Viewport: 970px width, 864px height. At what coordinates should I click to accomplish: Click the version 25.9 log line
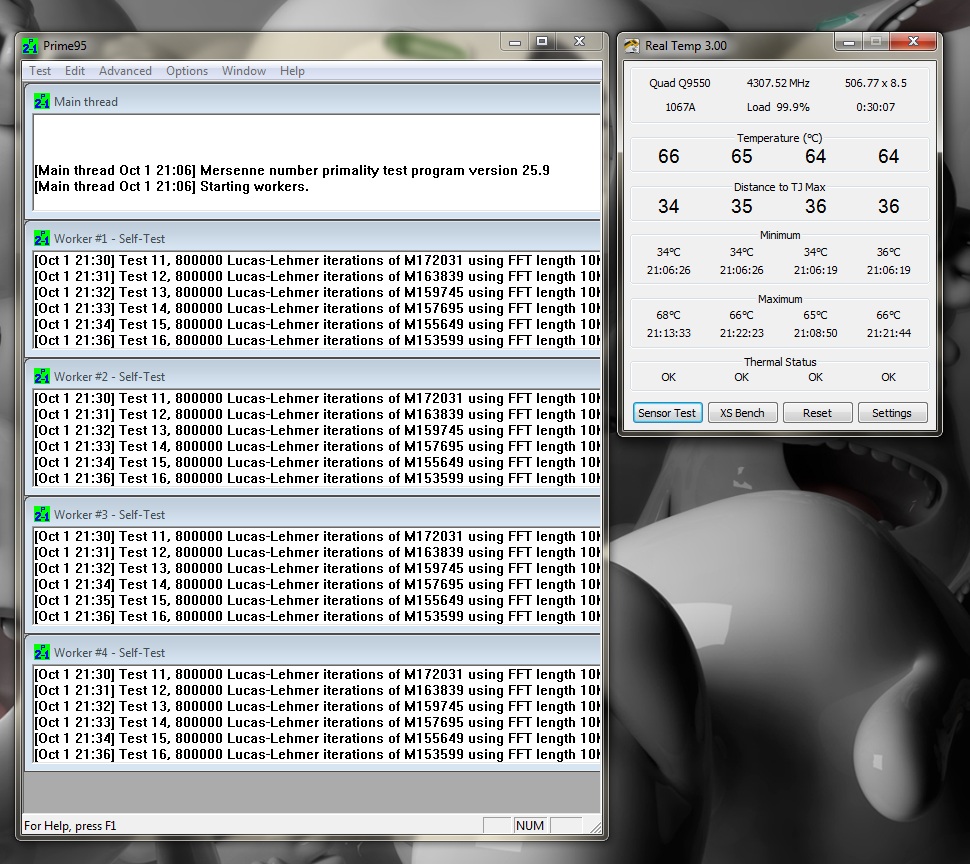click(x=292, y=171)
